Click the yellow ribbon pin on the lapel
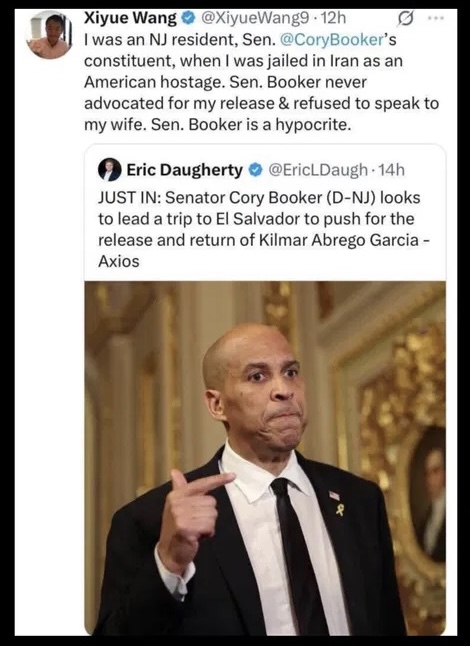 (339, 510)
